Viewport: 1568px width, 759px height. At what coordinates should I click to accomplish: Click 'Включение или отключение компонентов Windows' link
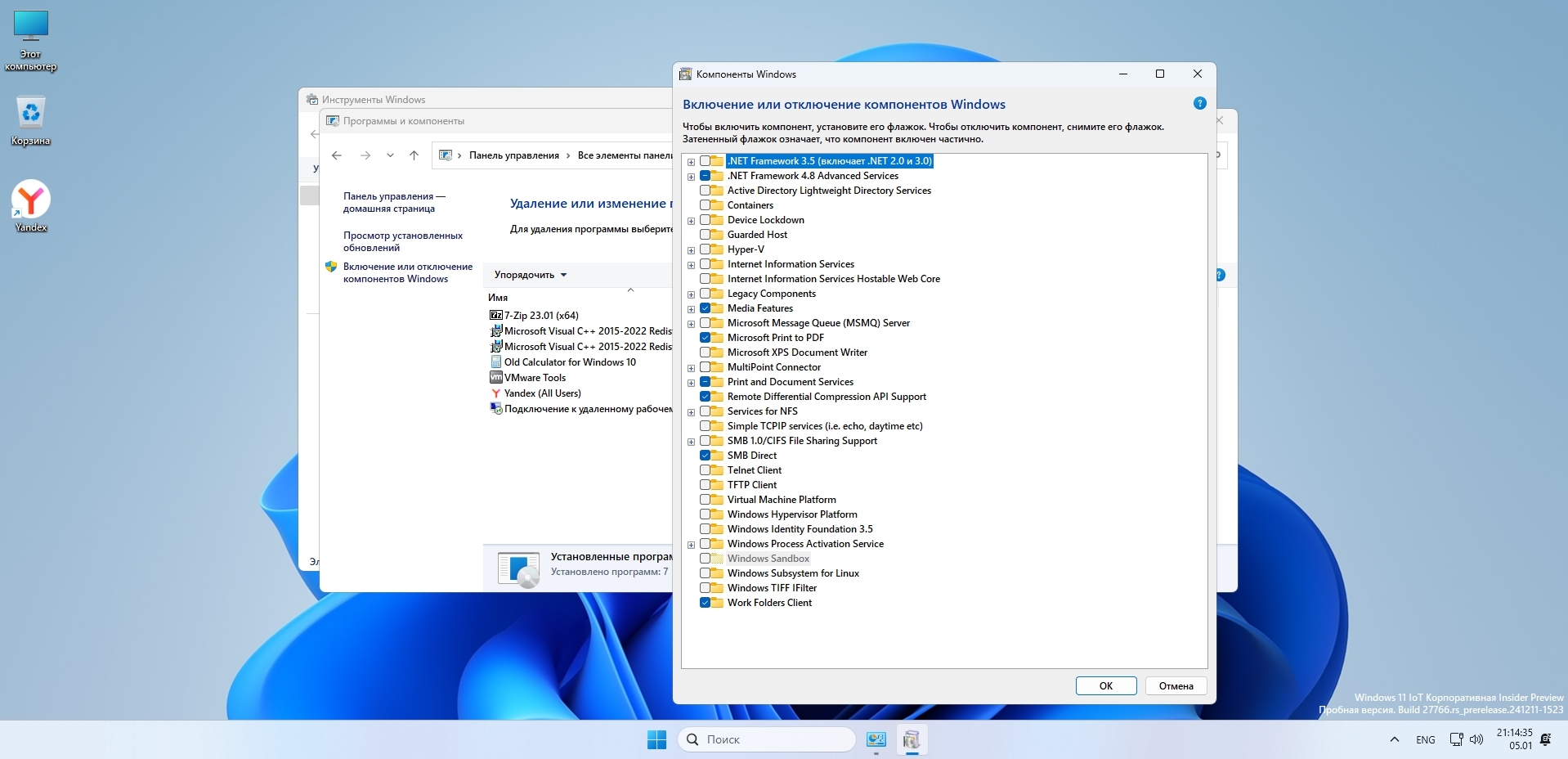[408, 272]
